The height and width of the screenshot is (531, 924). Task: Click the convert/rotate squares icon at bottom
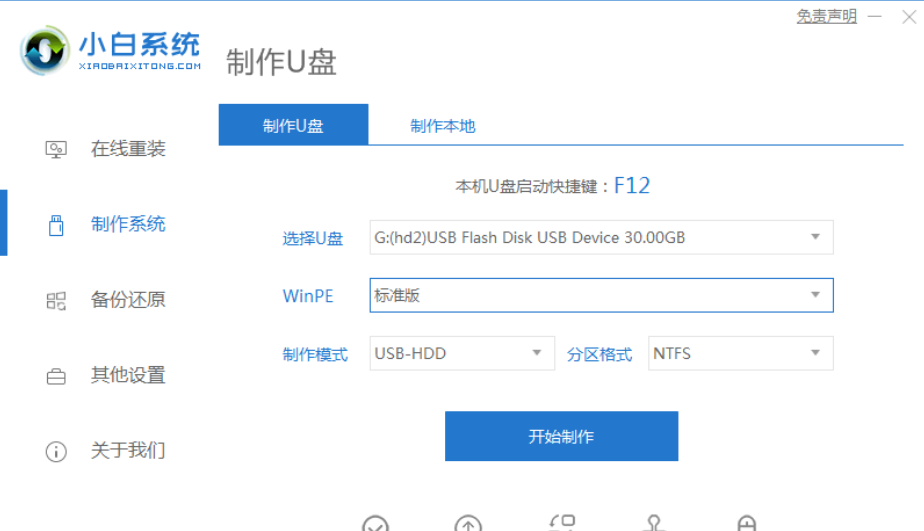pos(562,523)
